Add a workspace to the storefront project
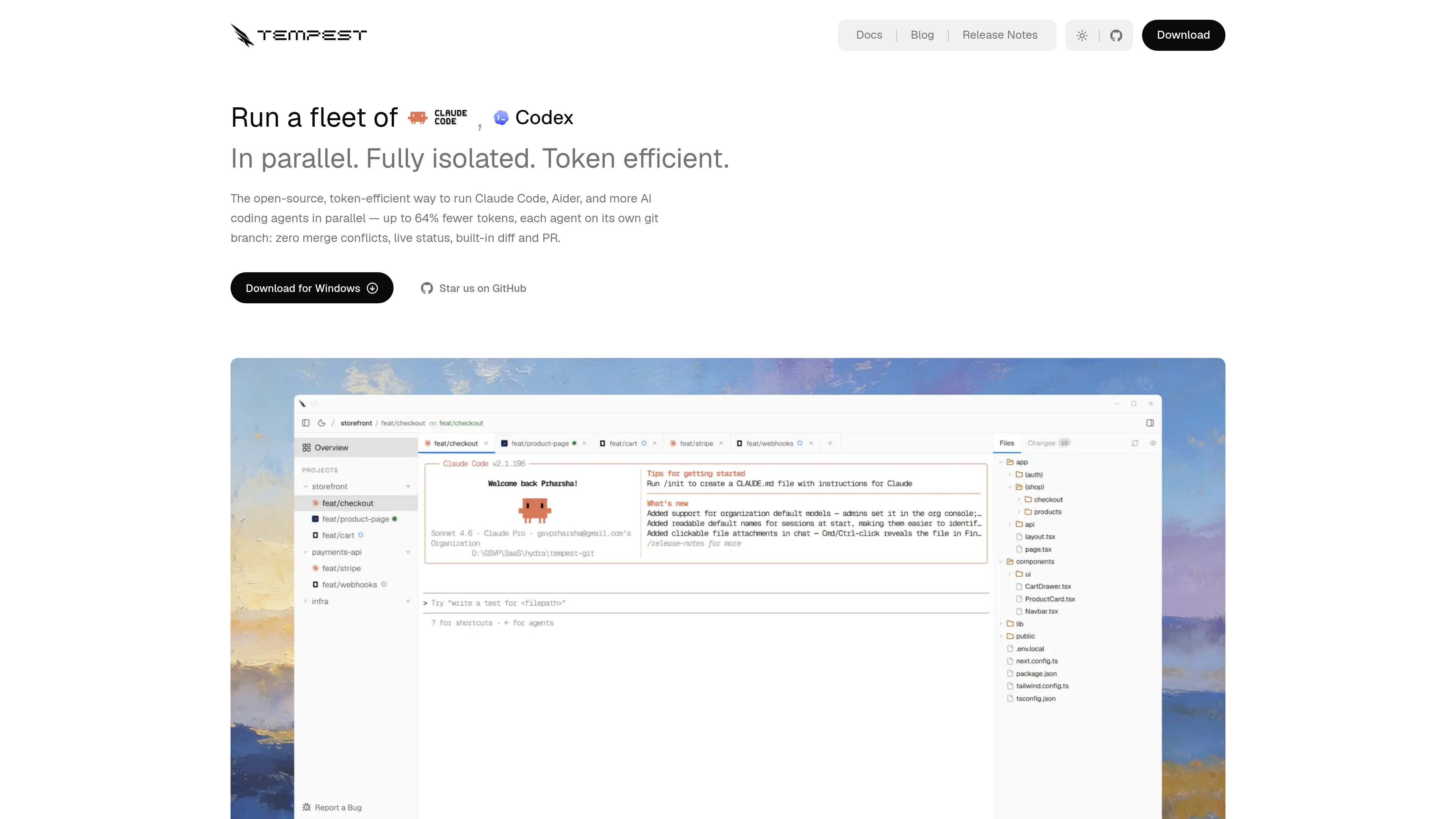 408,486
